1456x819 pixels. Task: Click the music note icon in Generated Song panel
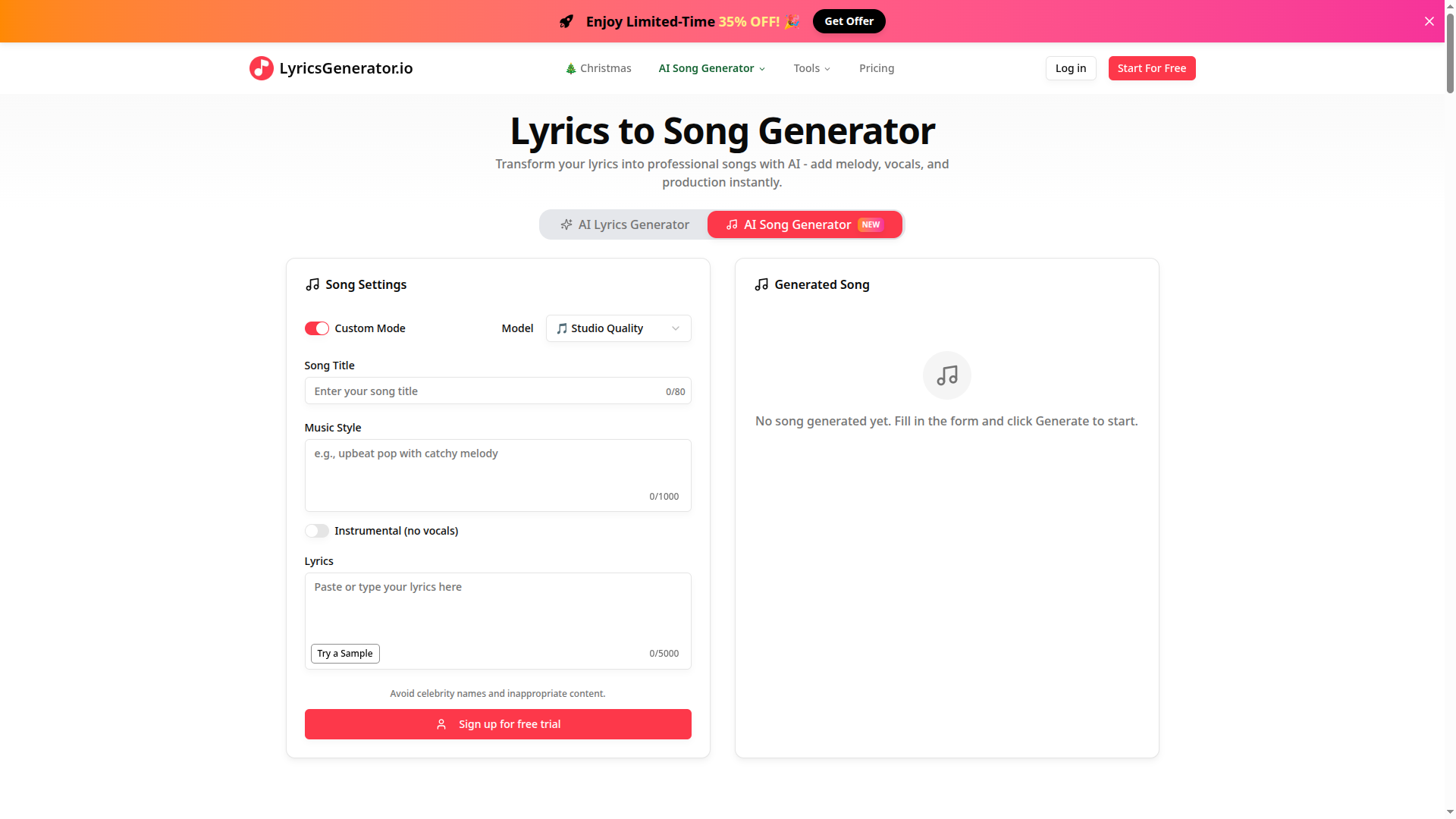pos(761,284)
